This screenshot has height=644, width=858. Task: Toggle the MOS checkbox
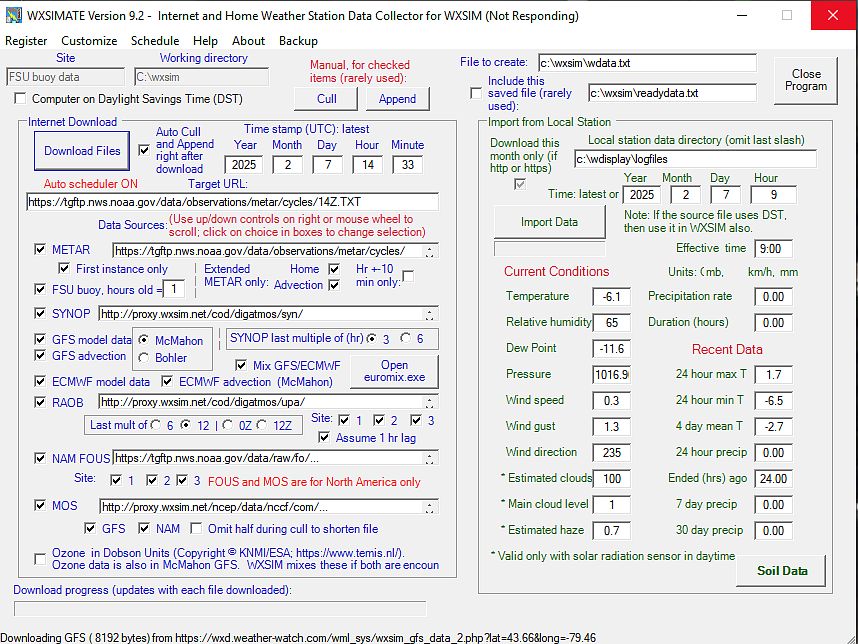(40, 505)
